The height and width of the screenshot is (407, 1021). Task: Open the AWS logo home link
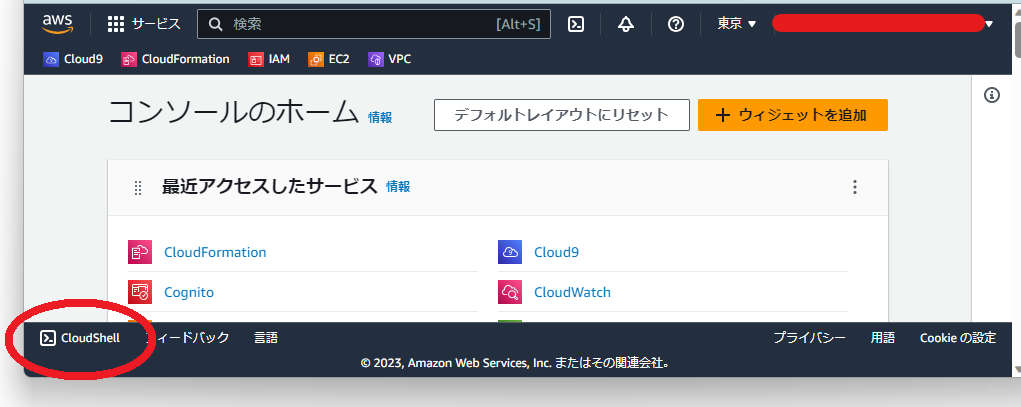(58, 24)
